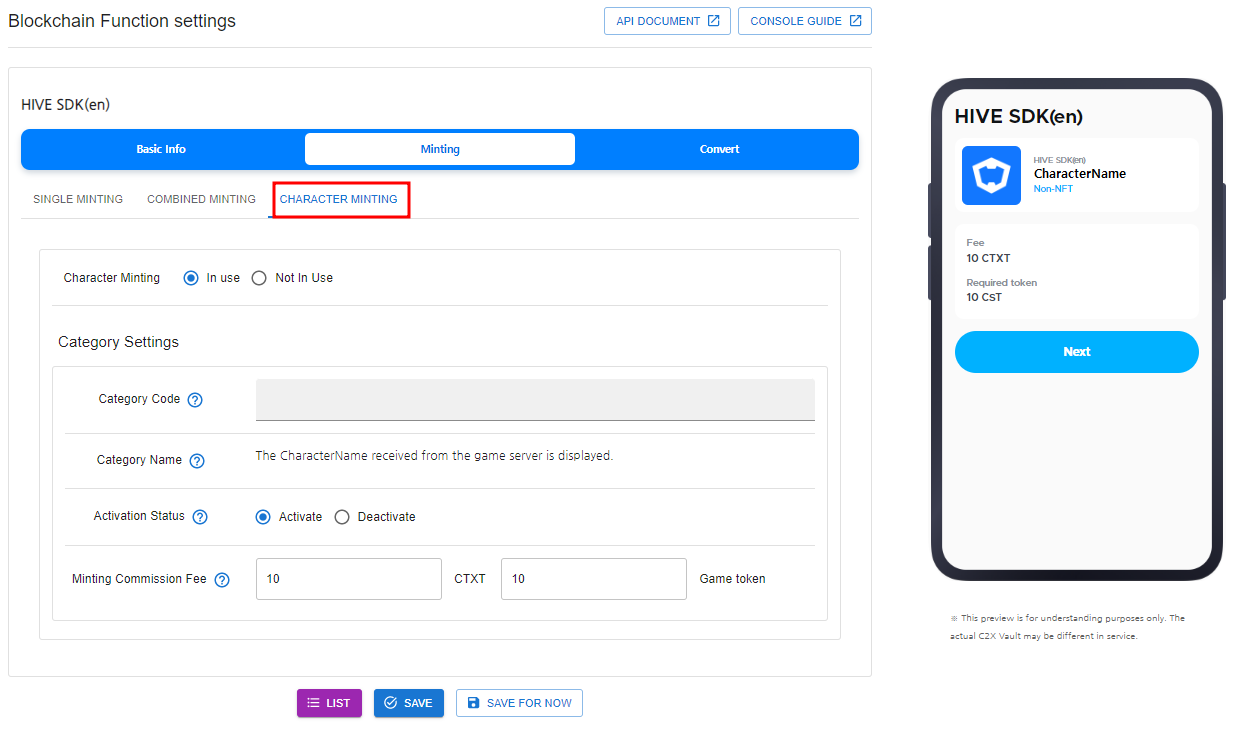This screenshot has height=740, width=1252.
Task: Click the CTXT commission fee input field
Action: point(349,579)
